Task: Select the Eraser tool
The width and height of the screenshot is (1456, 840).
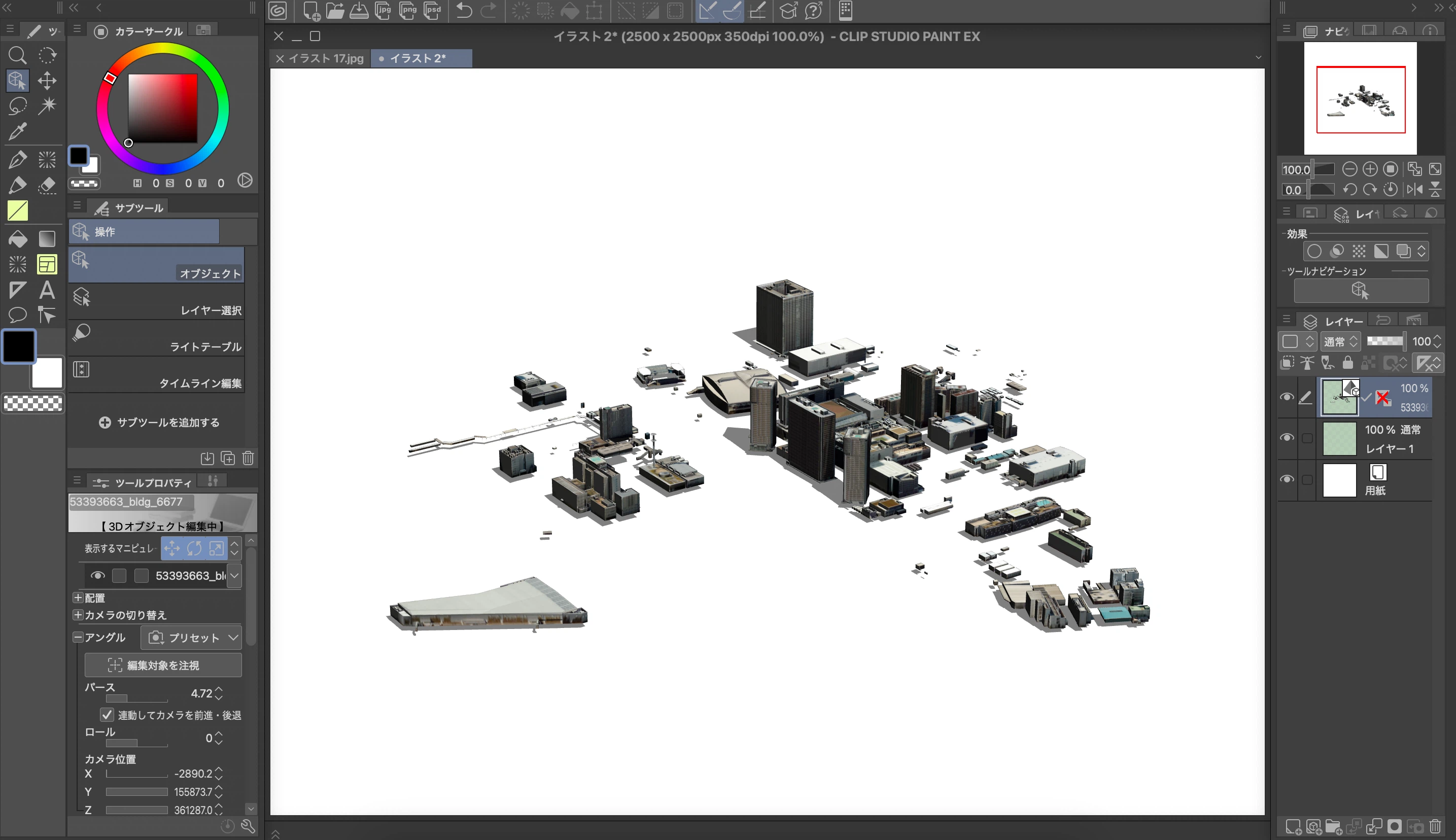Action: click(47, 185)
